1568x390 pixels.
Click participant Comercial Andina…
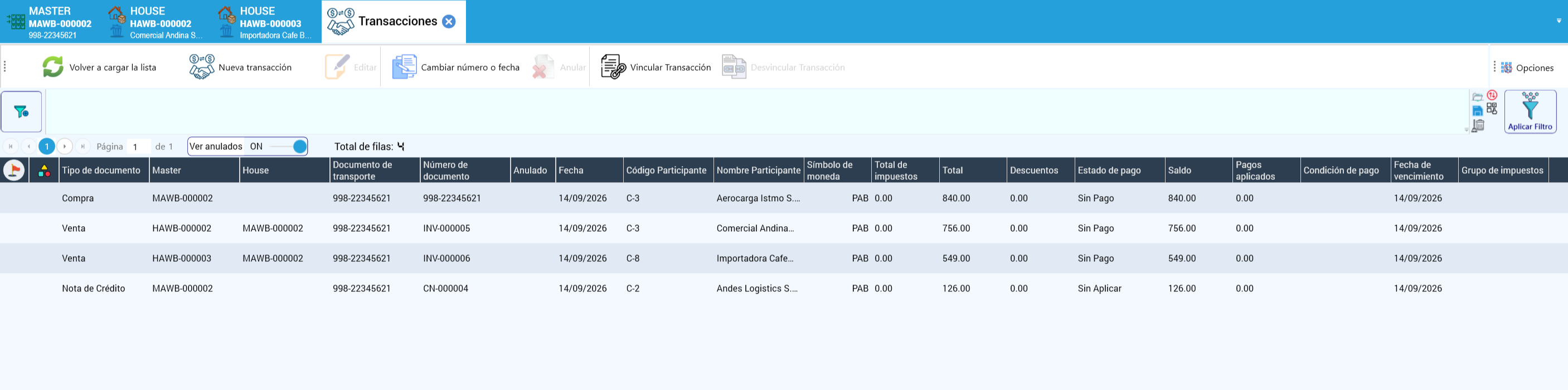755,228
